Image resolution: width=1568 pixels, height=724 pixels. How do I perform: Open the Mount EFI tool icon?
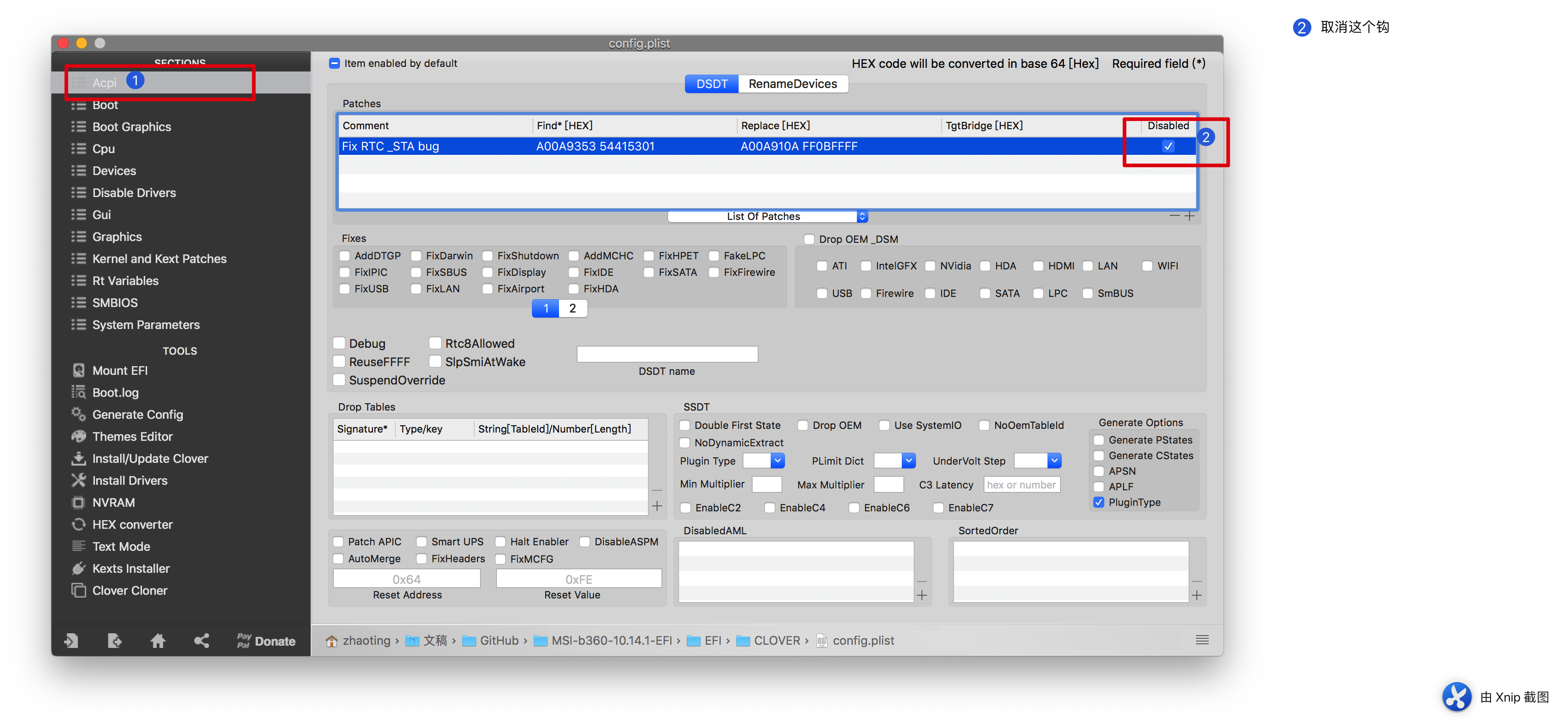pyautogui.click(x=78, y=370)
